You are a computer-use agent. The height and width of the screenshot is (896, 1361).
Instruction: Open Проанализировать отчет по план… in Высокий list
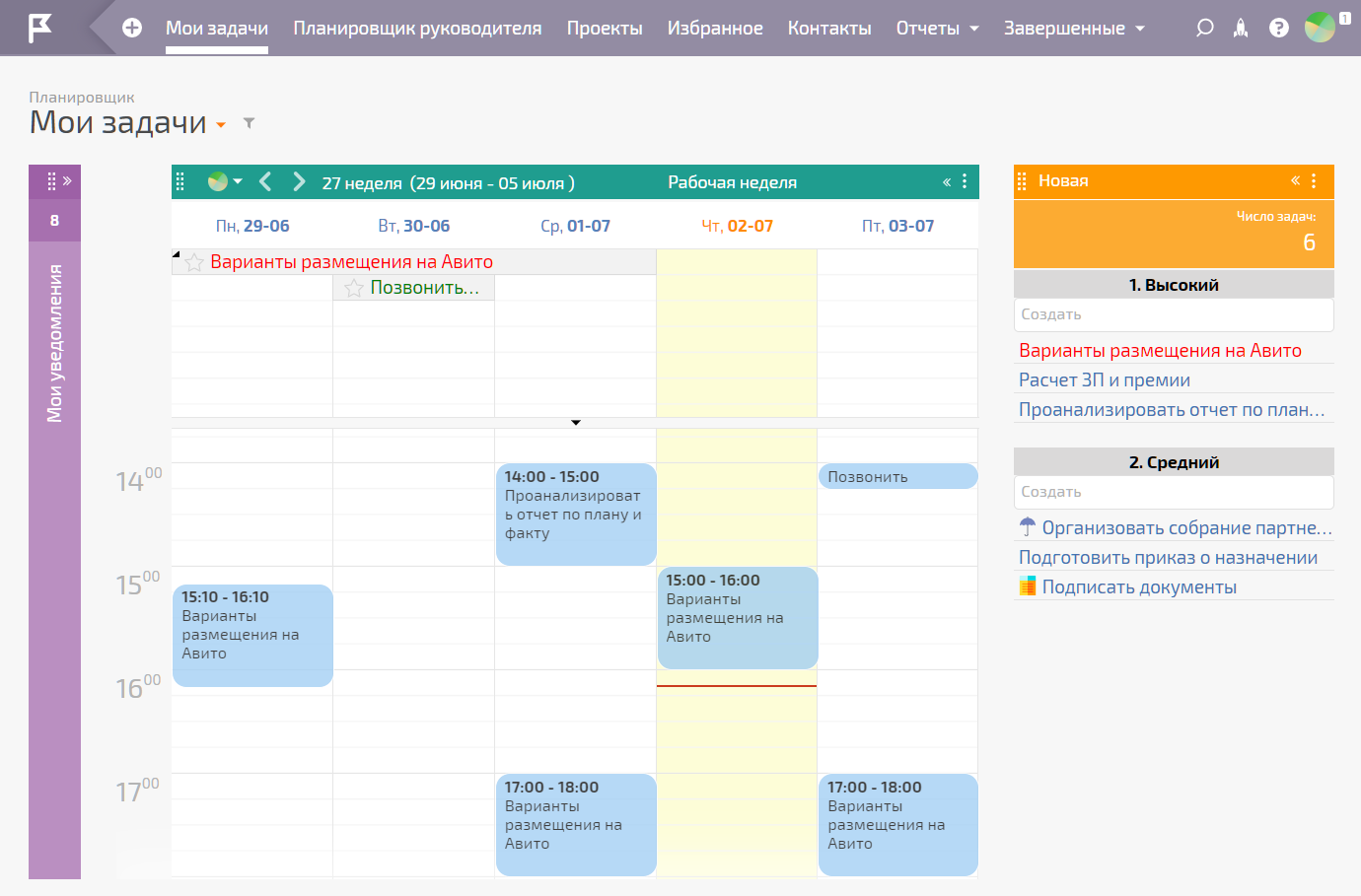click(1172, 409)
